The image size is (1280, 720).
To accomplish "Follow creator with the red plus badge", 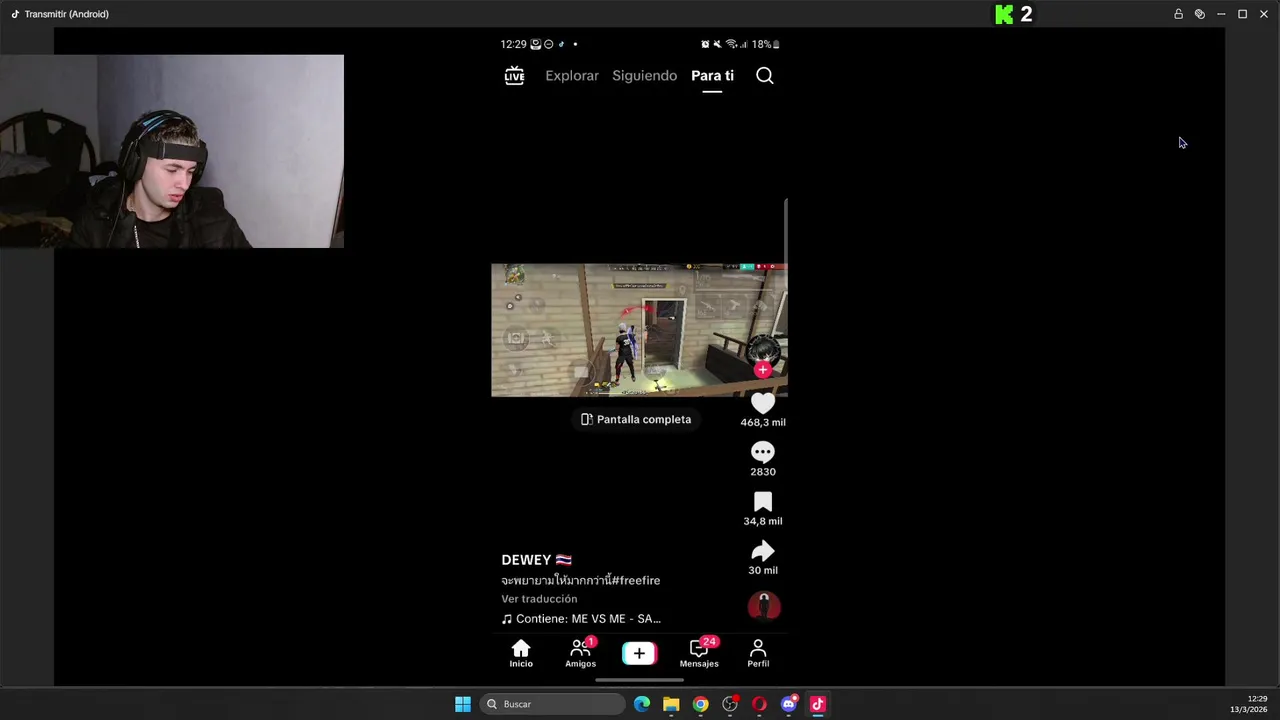I will coord(763,370).
